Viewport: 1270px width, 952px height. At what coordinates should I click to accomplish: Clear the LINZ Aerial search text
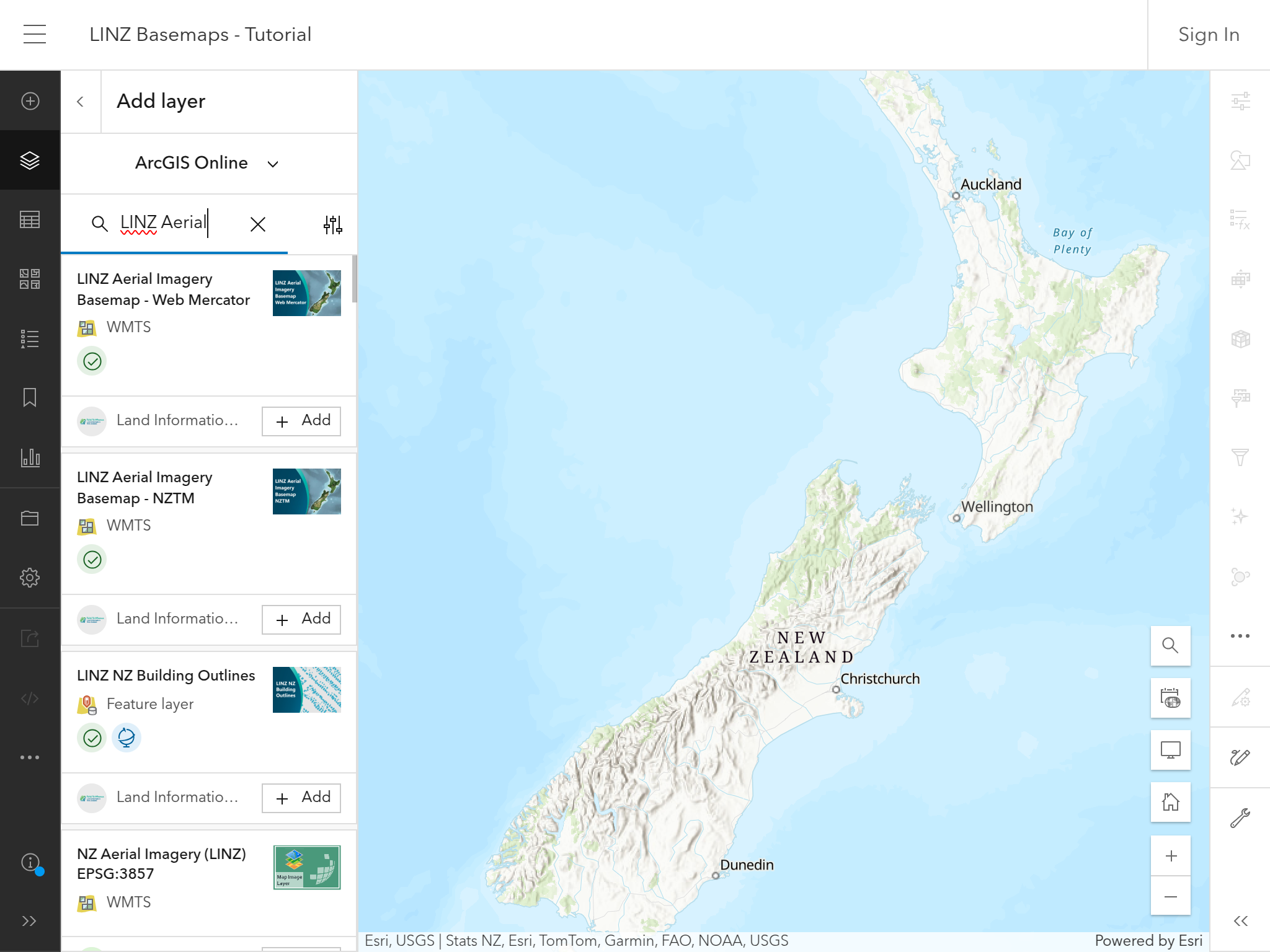click(257, 224)
